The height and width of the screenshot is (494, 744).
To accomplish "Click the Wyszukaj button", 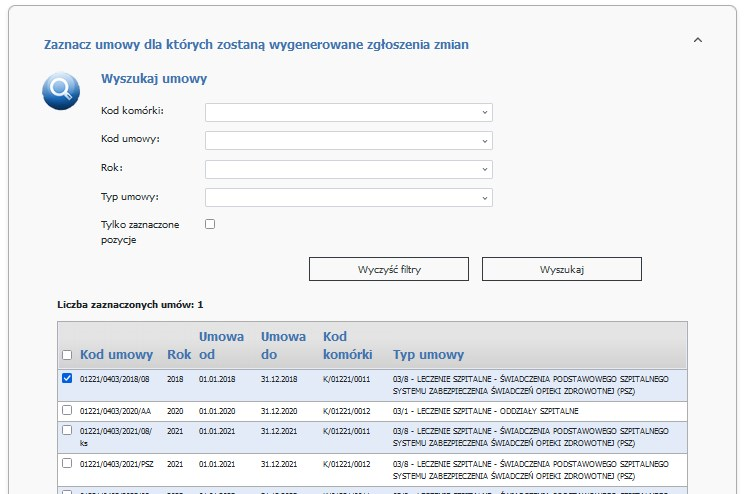I will (561, 270).
